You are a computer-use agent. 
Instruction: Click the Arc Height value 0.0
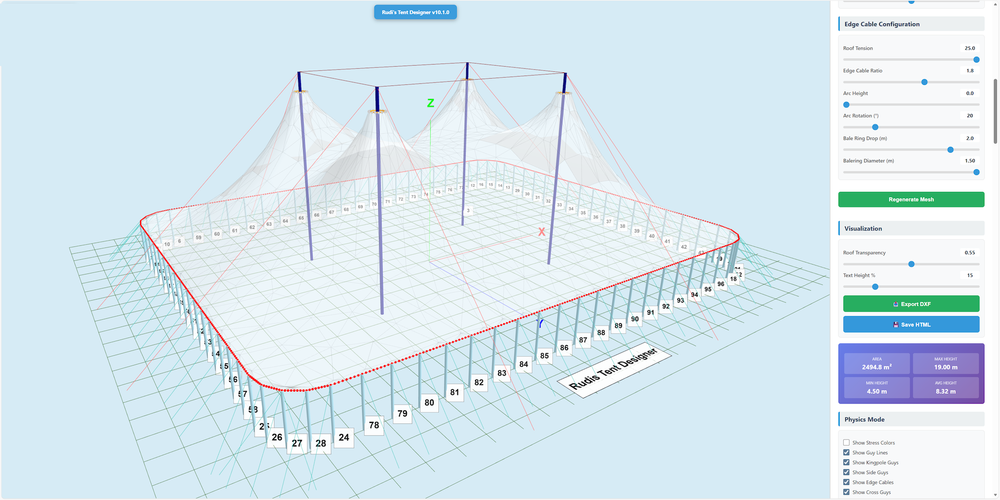tap(969, 93)
